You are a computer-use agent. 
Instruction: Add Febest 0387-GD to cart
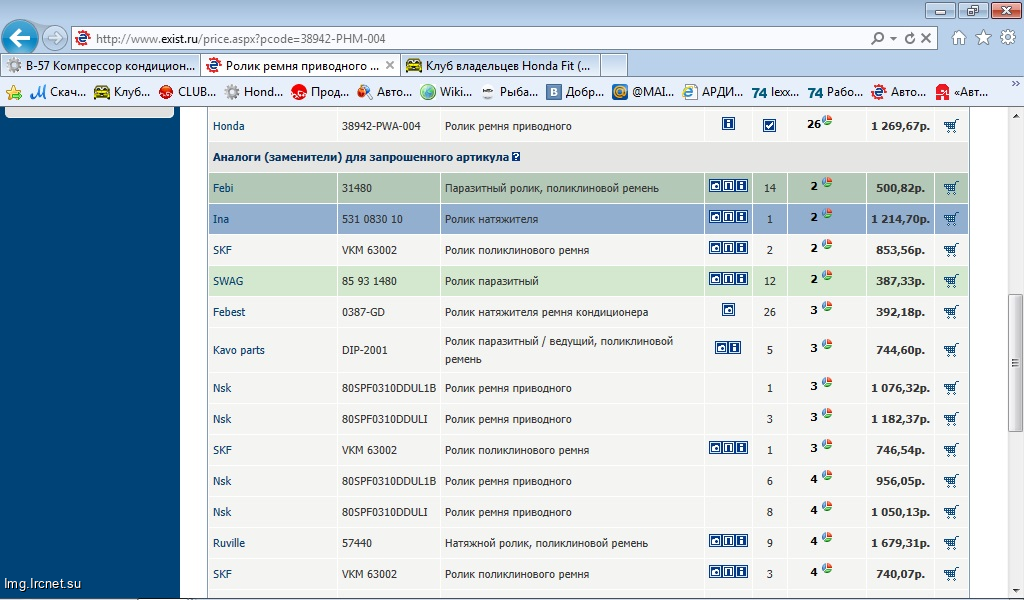click(951, 313)
